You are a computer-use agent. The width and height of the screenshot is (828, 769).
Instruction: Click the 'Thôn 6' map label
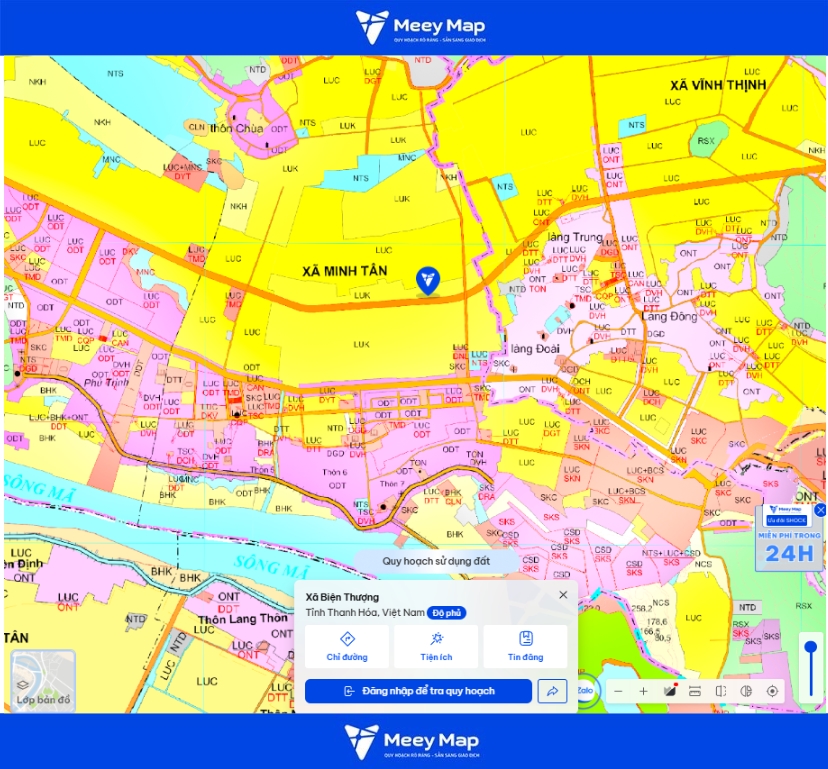click(335, 472)
